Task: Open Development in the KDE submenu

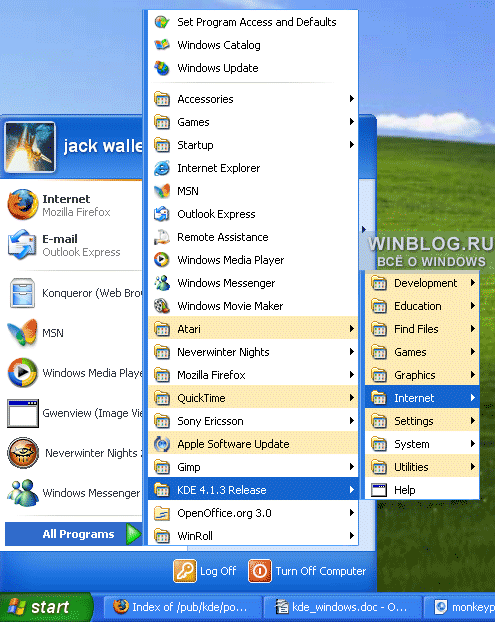Action: tap(422, 283)
